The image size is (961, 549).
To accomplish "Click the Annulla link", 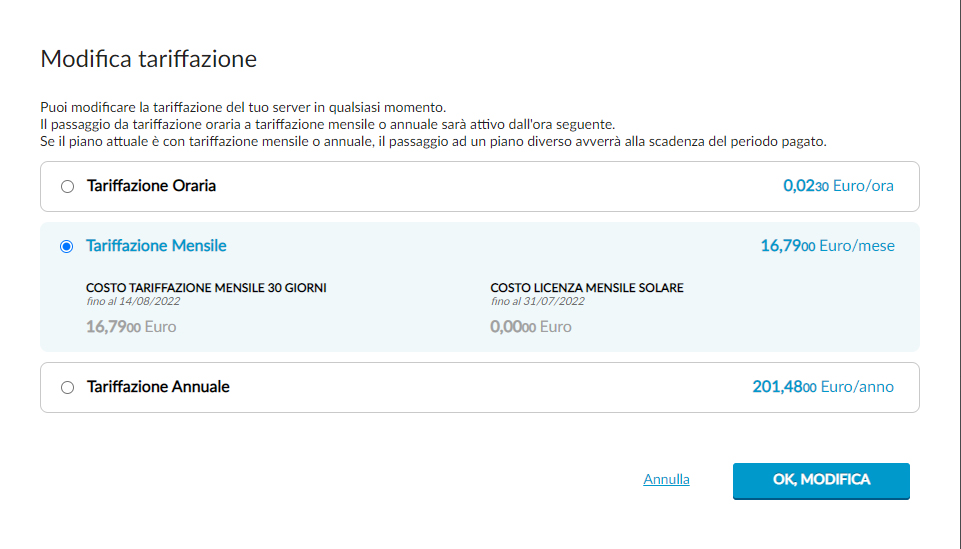I will (666, 479).
